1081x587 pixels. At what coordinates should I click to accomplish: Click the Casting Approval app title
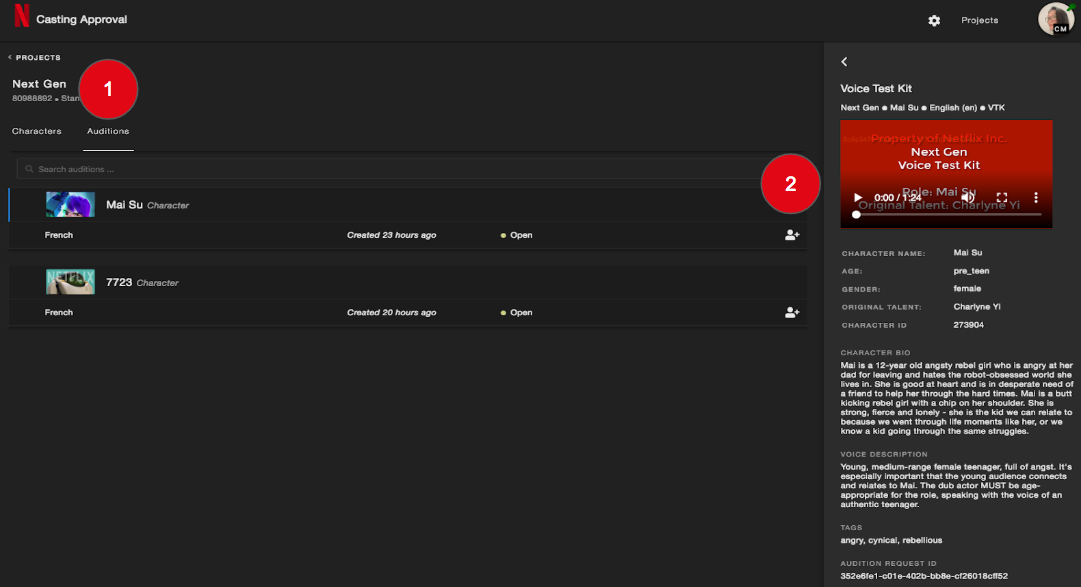point(81,19)
